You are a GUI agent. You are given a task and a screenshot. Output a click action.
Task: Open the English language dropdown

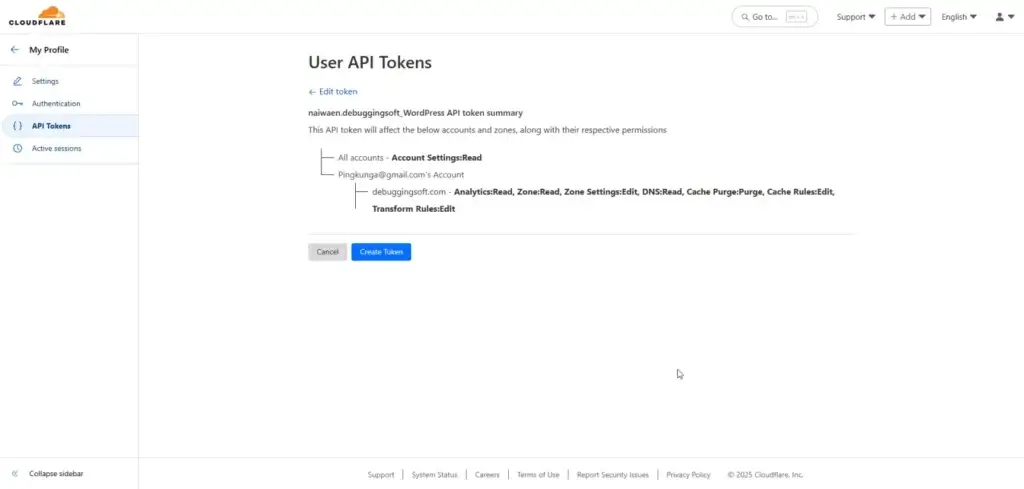(959, 17)
